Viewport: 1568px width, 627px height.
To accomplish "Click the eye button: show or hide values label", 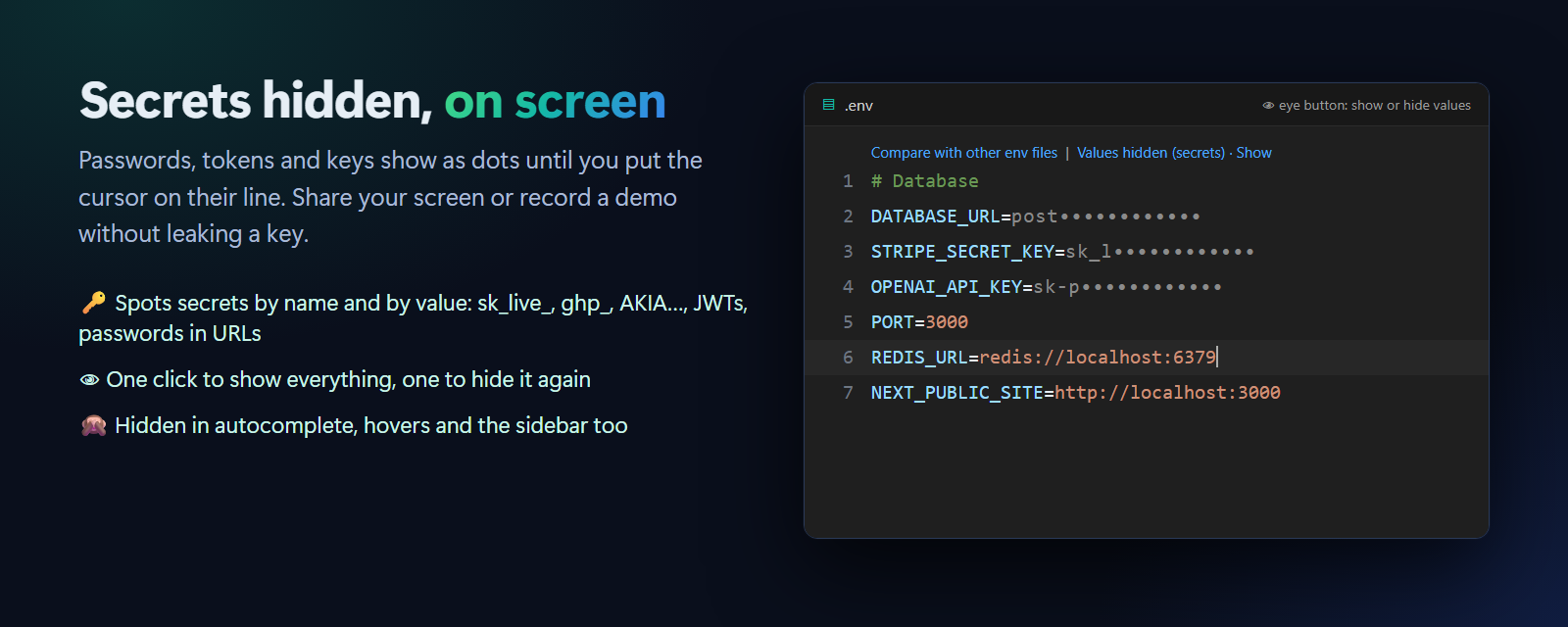I will click(1375, 106).
